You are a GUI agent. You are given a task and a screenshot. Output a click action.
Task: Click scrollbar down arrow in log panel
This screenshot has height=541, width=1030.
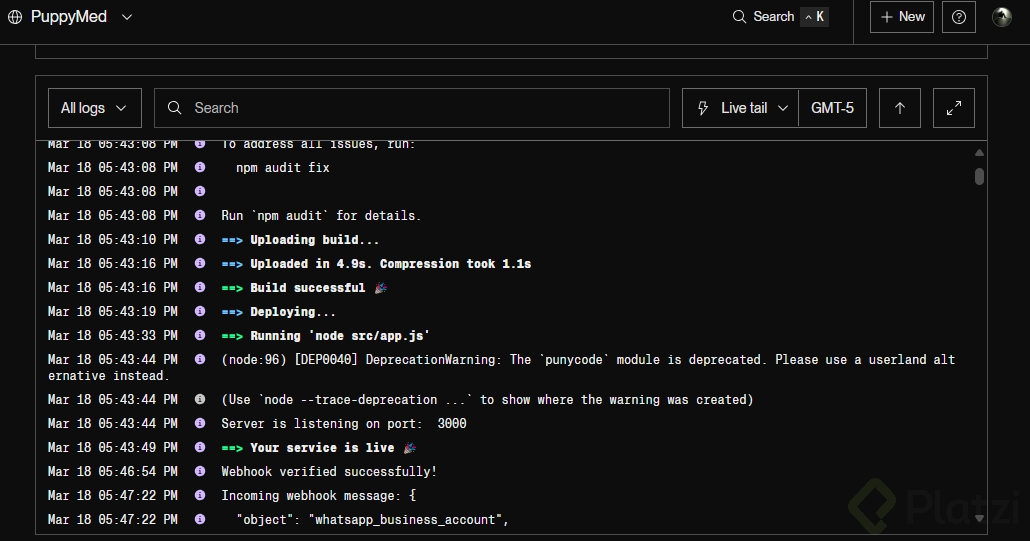979,518
